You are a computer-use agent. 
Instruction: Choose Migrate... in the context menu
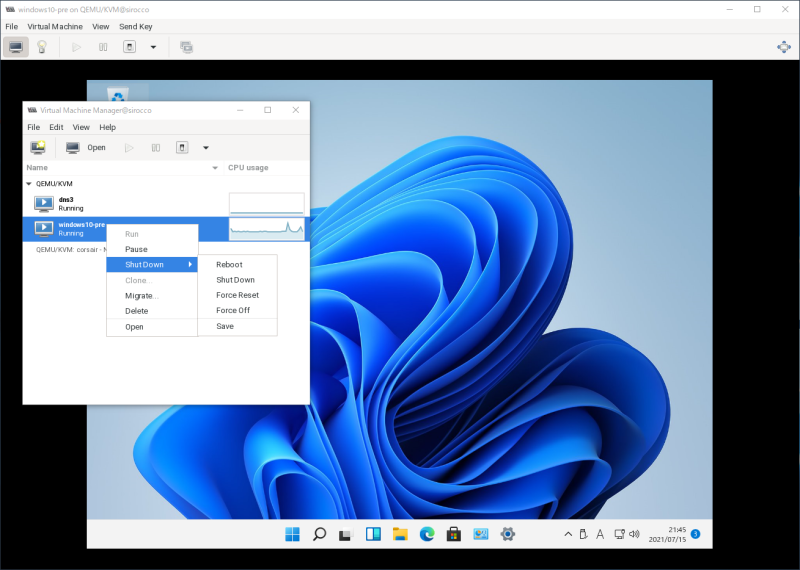pyautogui.click(x=152, y=295)
